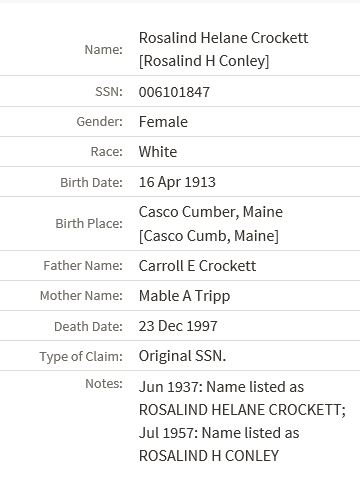The height and width of the screenshot is (477, 360).
Task: Select the alternate name Rosalind H Conley
Action: click(x=204, y=61)
